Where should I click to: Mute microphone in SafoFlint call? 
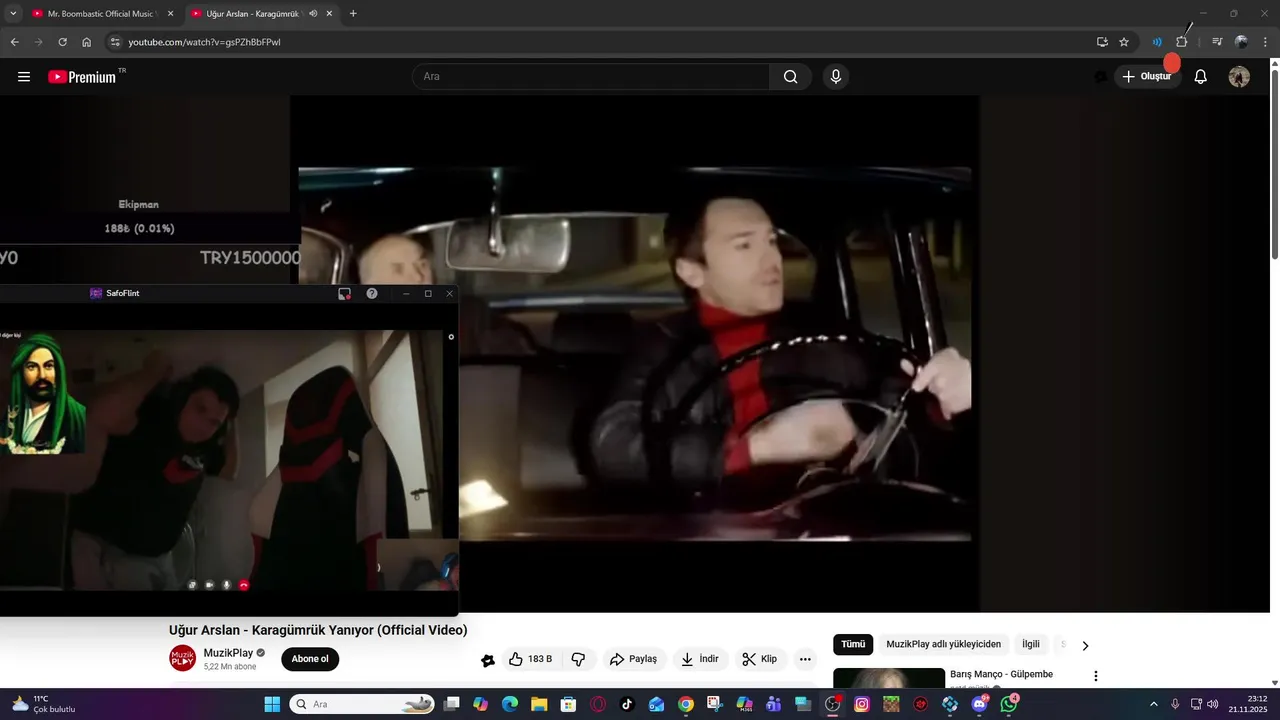click(227, 585)
